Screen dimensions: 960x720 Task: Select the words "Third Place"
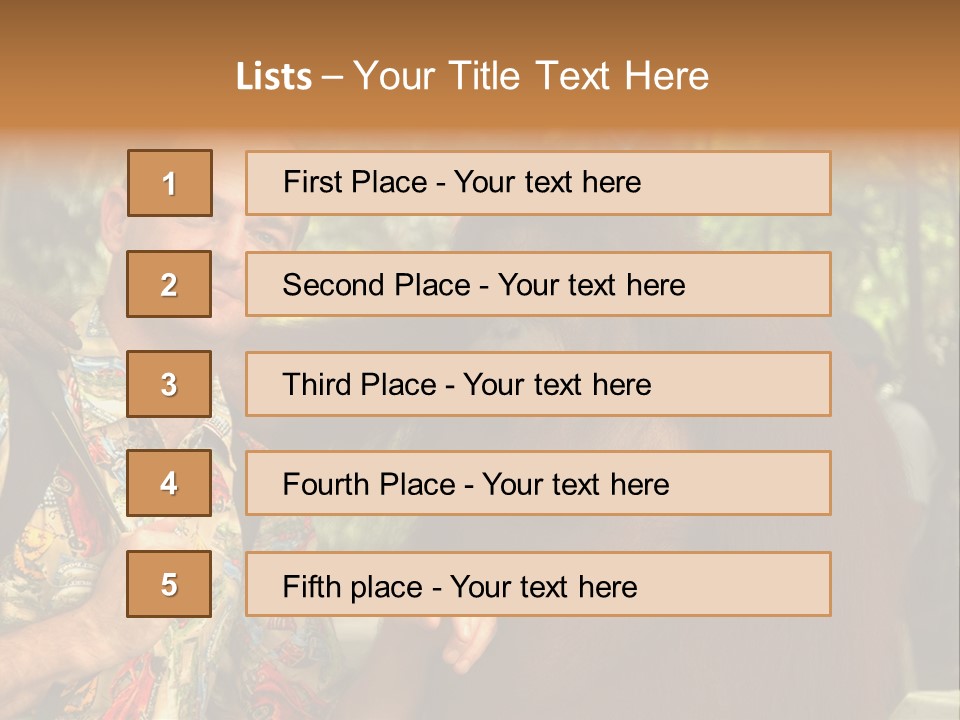359,385
